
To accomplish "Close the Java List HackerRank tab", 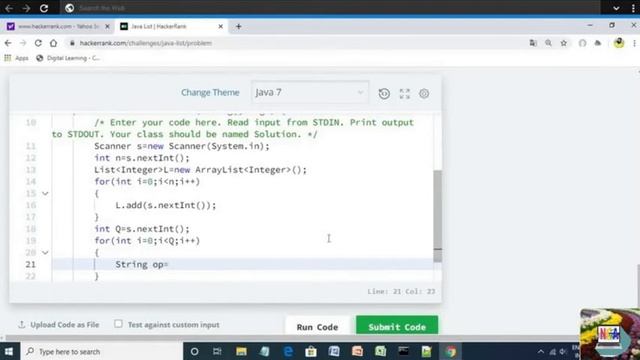I will [x=220, y=26].
